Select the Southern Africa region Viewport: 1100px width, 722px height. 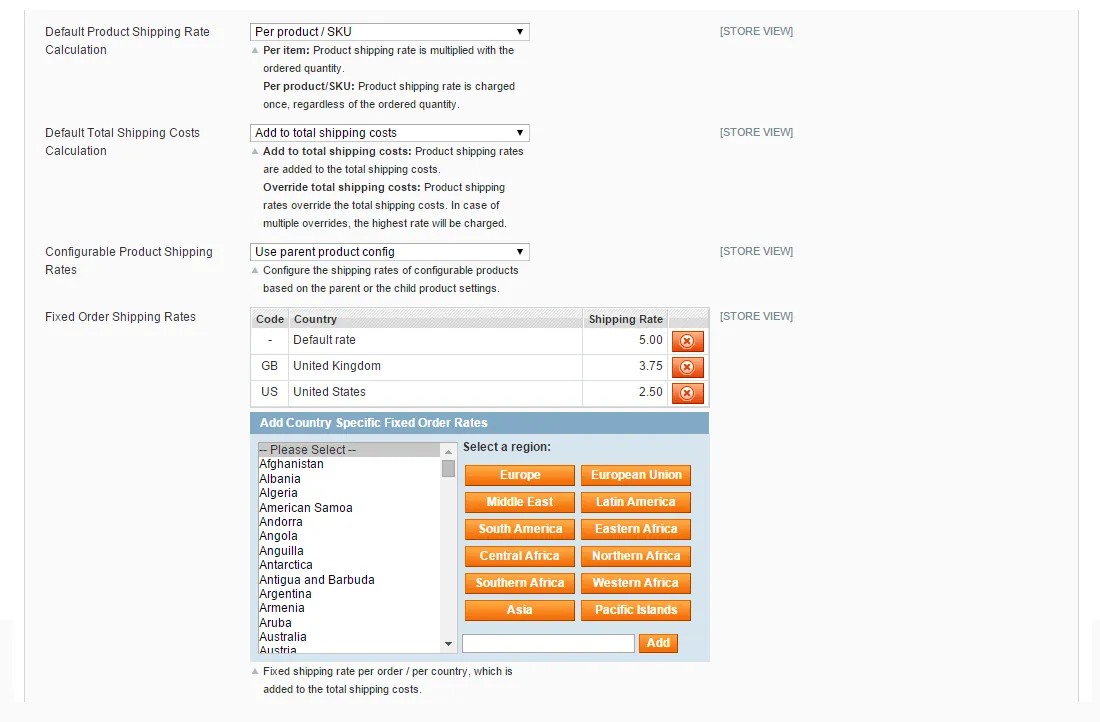click(520, 583)
